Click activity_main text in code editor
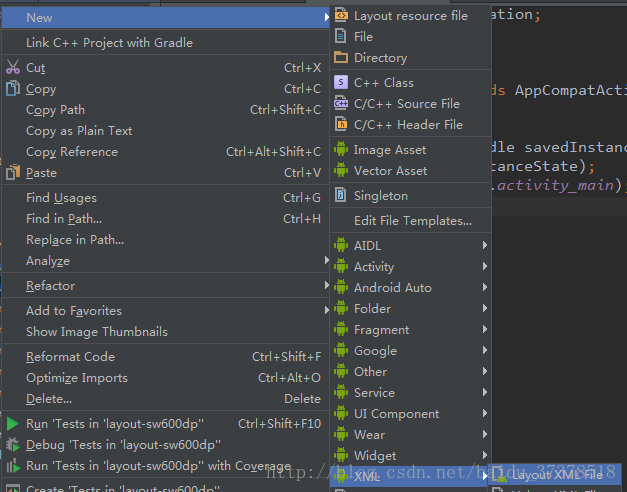Viewport: 627px width, 492px height. [x=556, y=185]
